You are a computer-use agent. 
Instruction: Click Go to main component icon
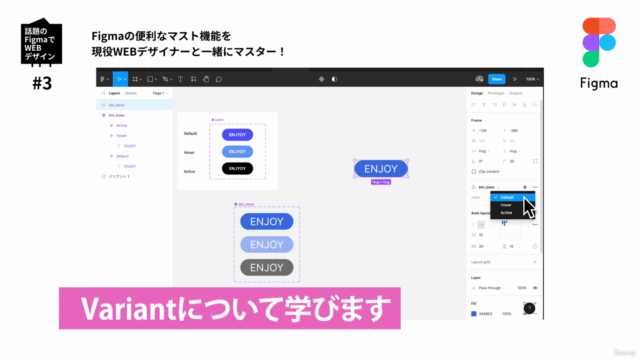coord(525,187)
